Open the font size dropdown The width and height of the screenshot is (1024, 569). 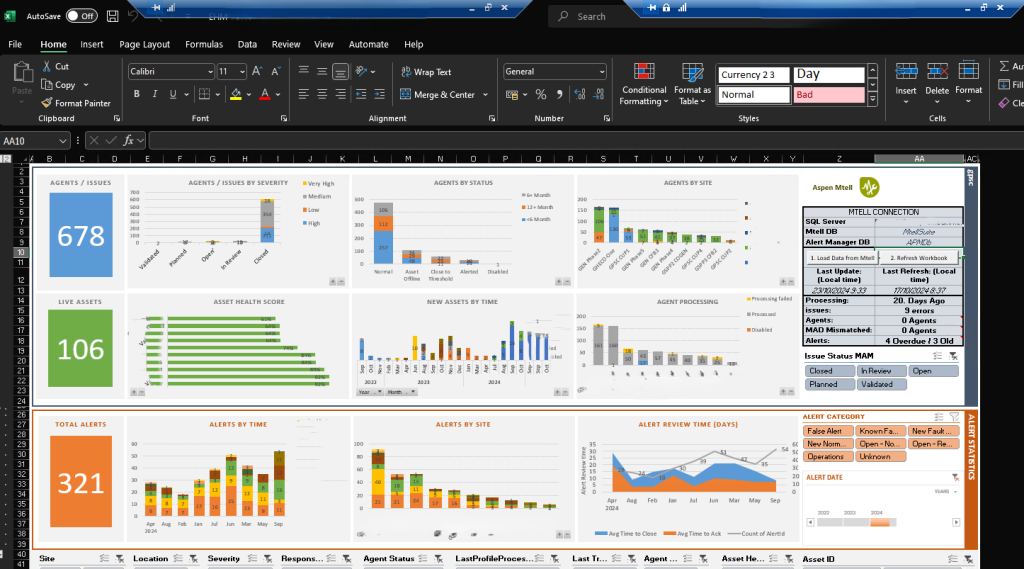[242, 72]
